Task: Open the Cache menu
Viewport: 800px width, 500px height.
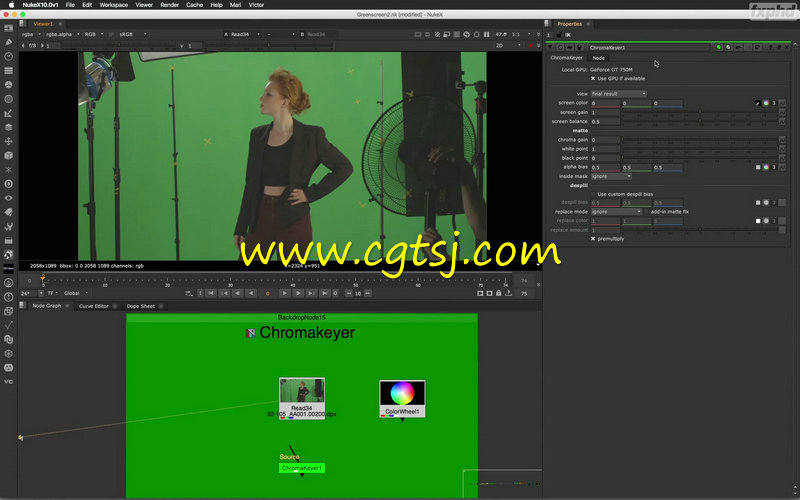Action: (x=194, y=5)
